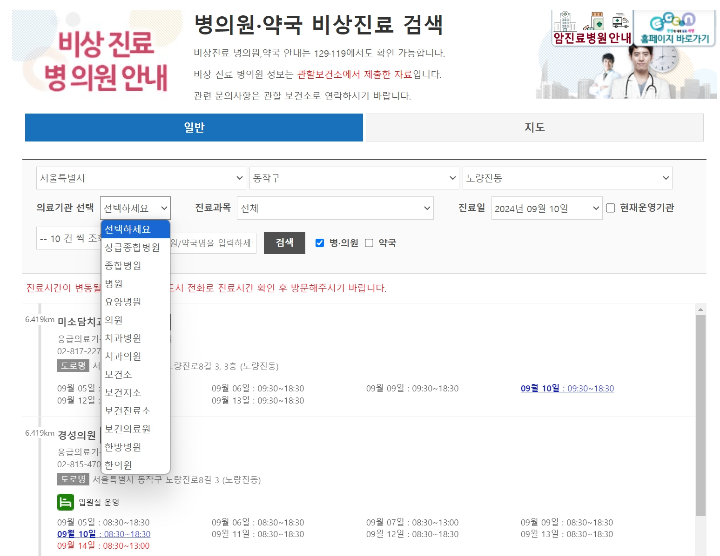Pick 치과의원 from the options
This screenshot has width=720, height=556.
135,356
